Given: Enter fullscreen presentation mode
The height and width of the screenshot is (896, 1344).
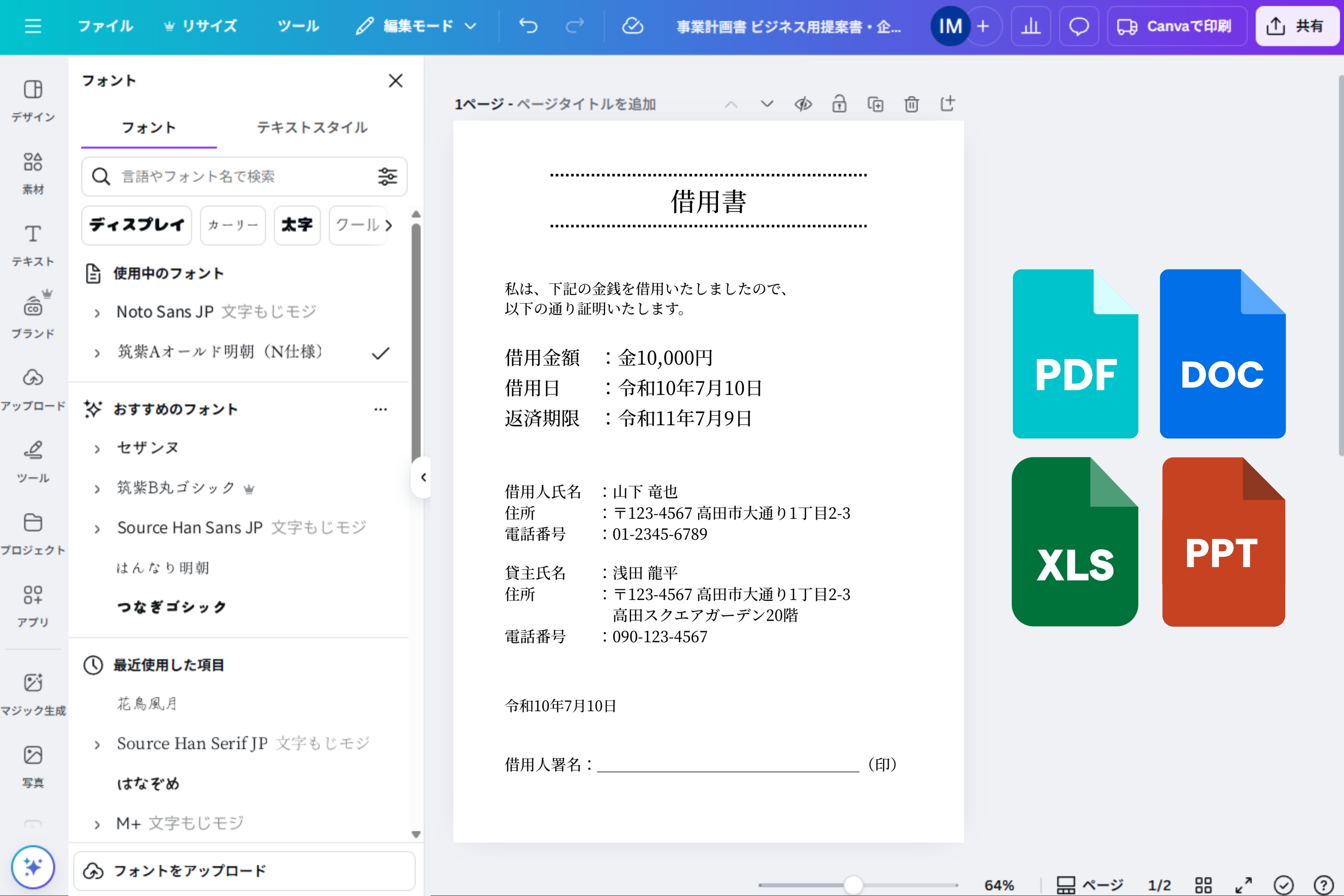Looking at the screenshot, I should pyautogui.click(x=1243, y=885).
